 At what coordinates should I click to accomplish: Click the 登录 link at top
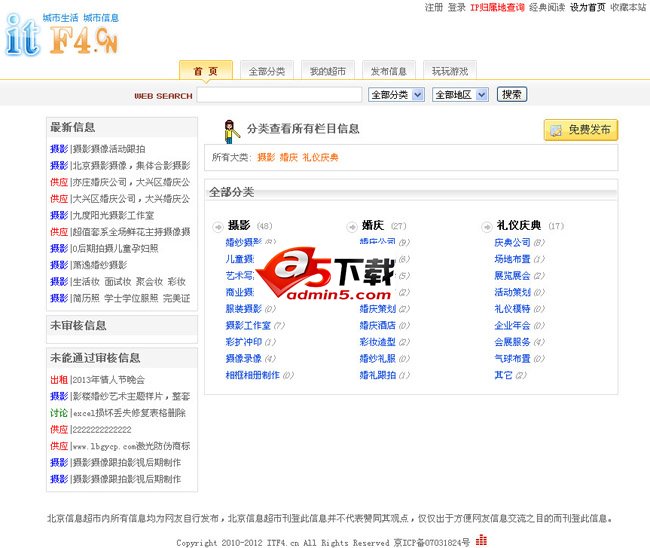[456, 7]
